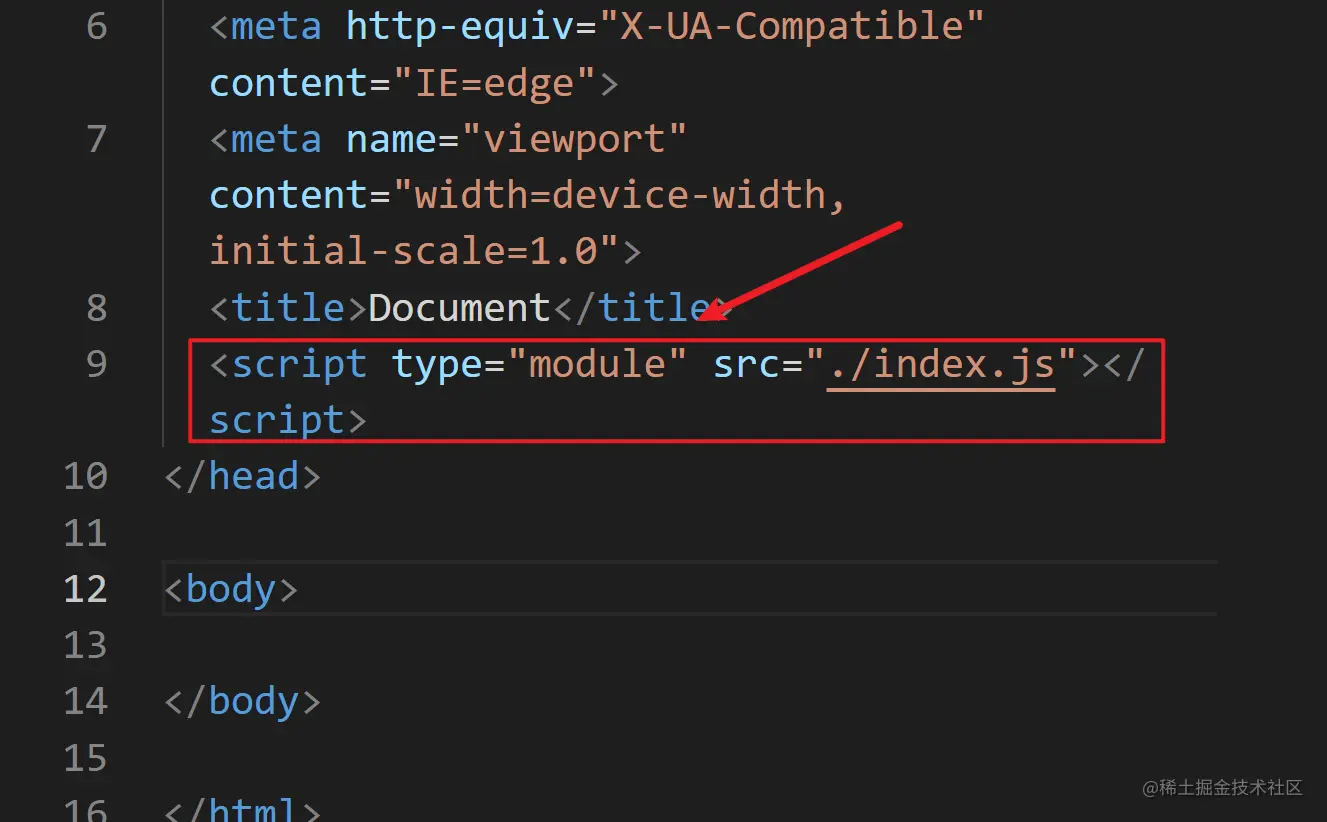
Task: Click the closing body tag on line 14
Action: pyautogui.click(x=243, y=701)
